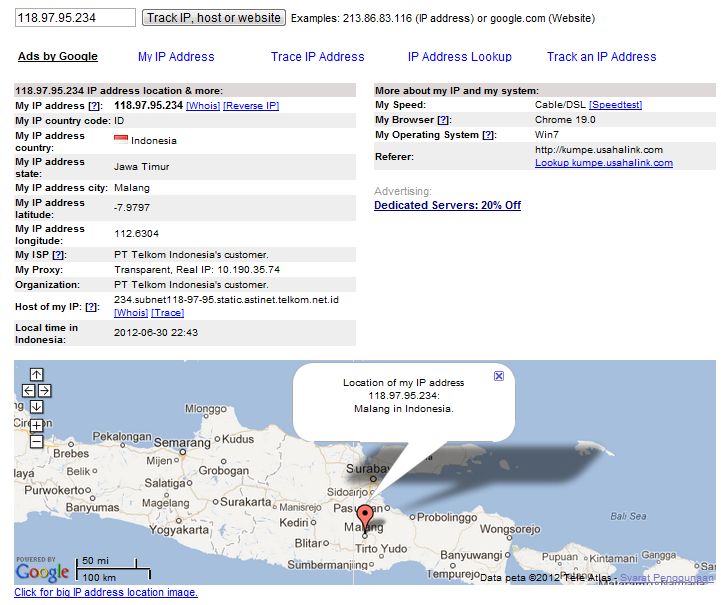Open Lookup kumpe.usahalink.com link
Screen dimensions: 721x605
coord(604,163)
